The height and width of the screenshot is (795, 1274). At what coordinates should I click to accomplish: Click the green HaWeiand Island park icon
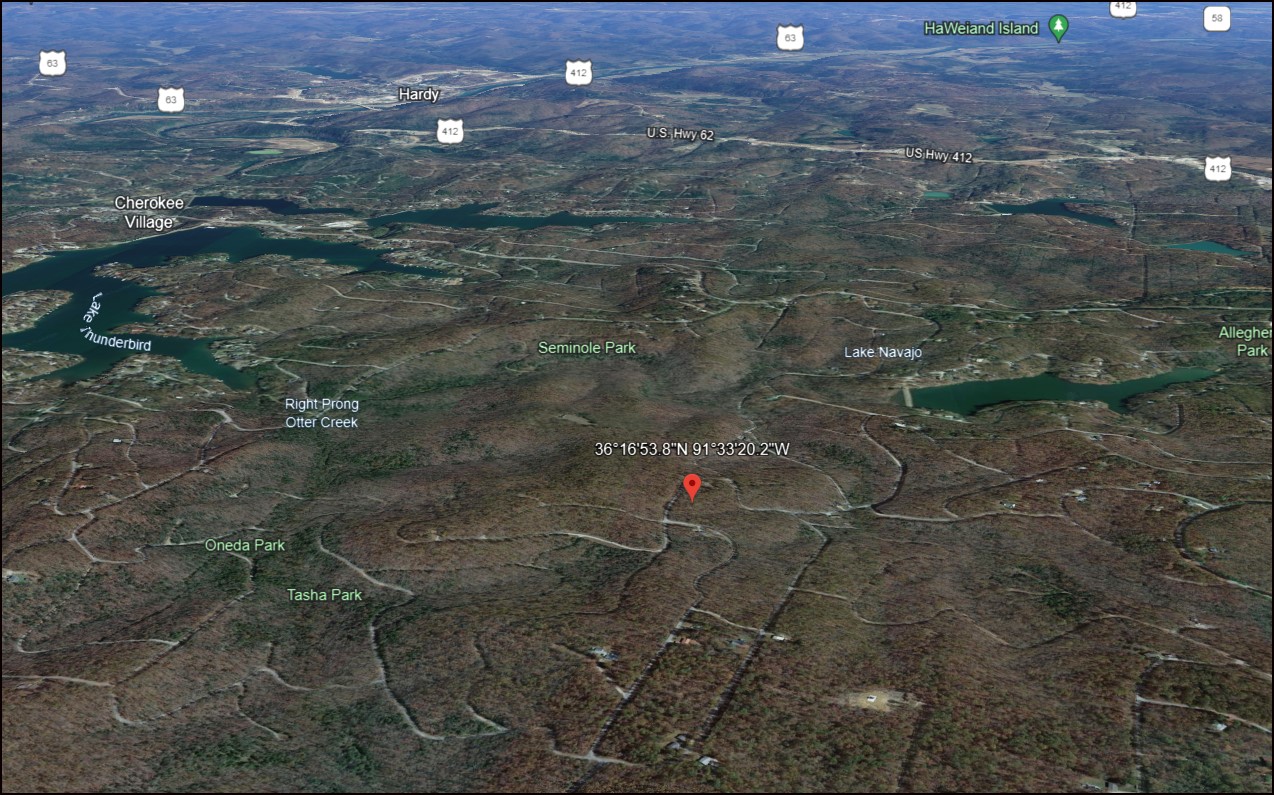tap(1059, 28)
